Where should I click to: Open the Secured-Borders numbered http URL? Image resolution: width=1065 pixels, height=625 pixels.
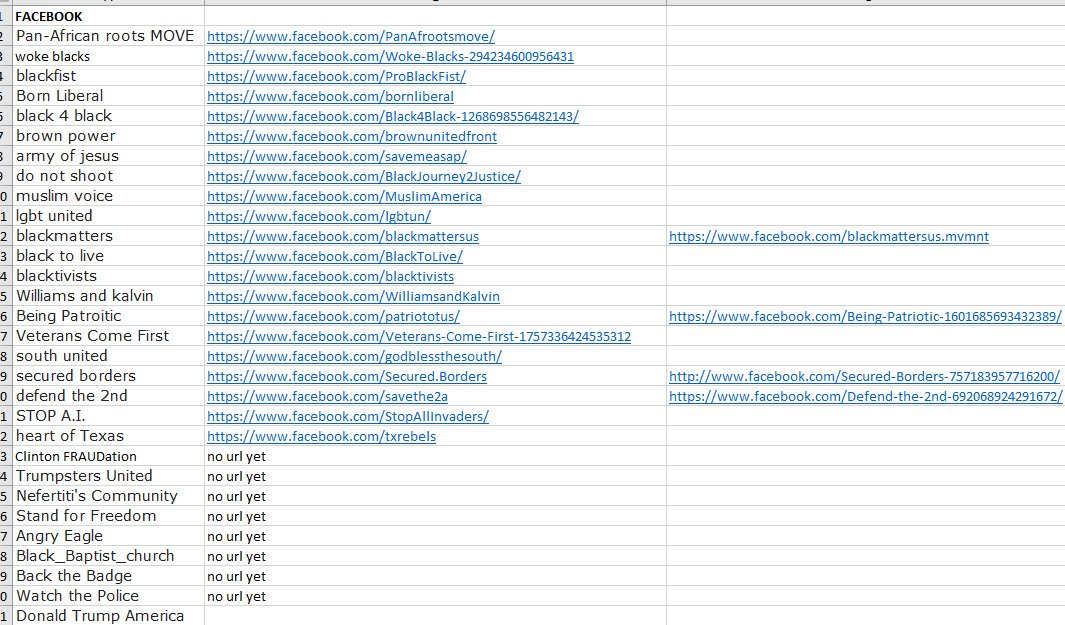865,376
